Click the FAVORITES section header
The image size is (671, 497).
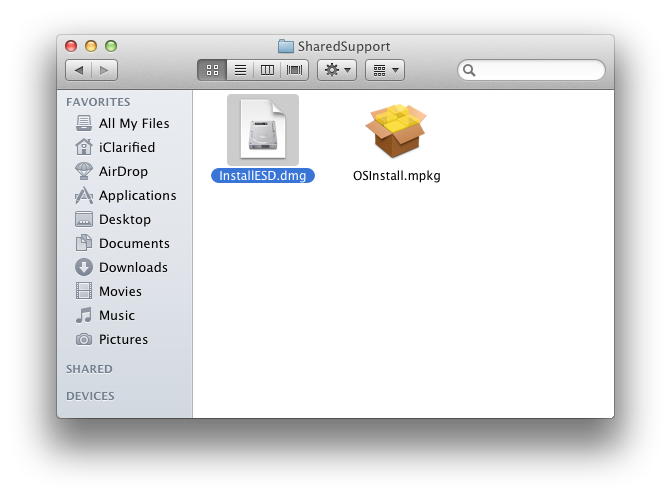pyautogui.click(x=98, y=102)
